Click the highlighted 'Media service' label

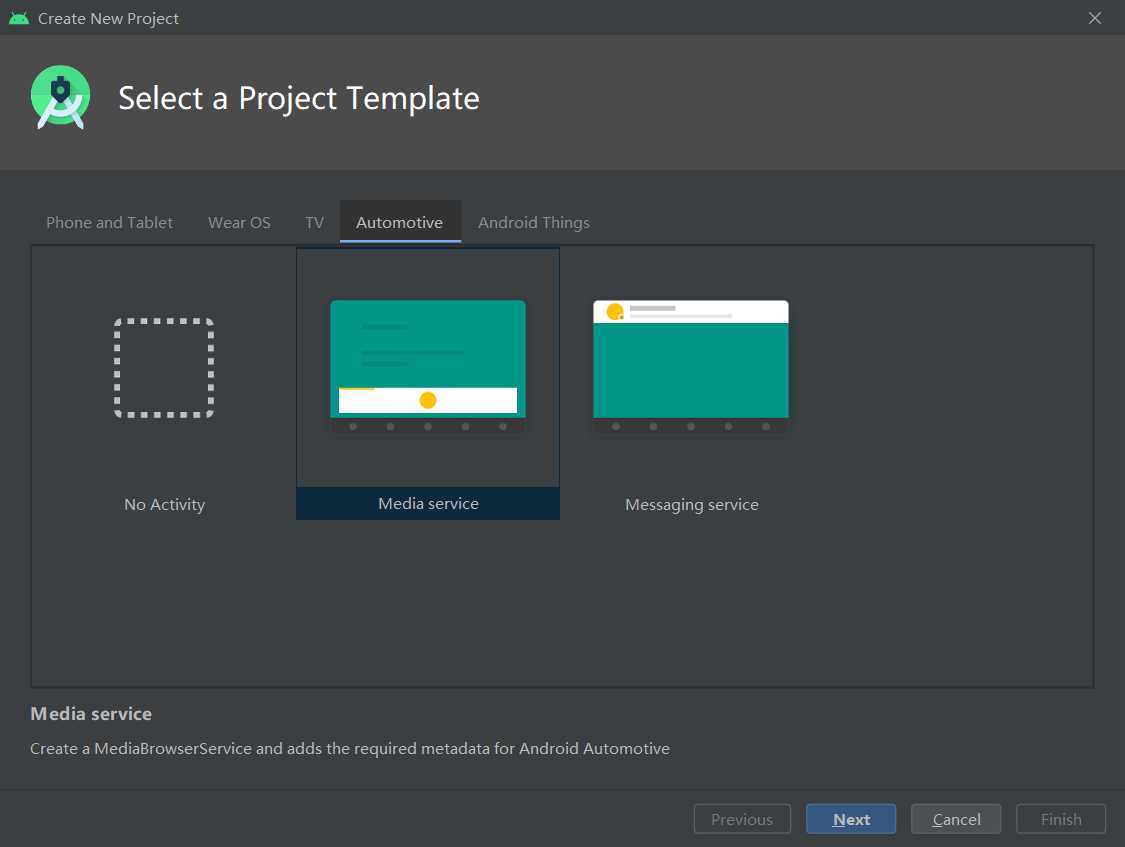(428, 503)
